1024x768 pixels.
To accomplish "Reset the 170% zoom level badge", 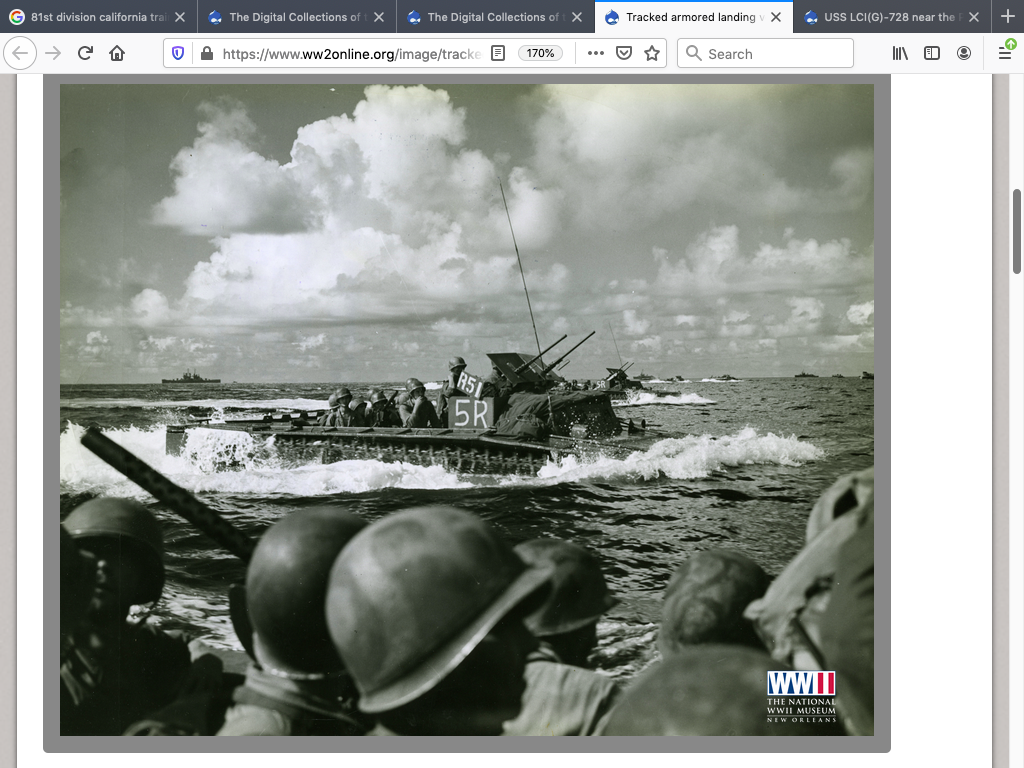I will [540, 54].
